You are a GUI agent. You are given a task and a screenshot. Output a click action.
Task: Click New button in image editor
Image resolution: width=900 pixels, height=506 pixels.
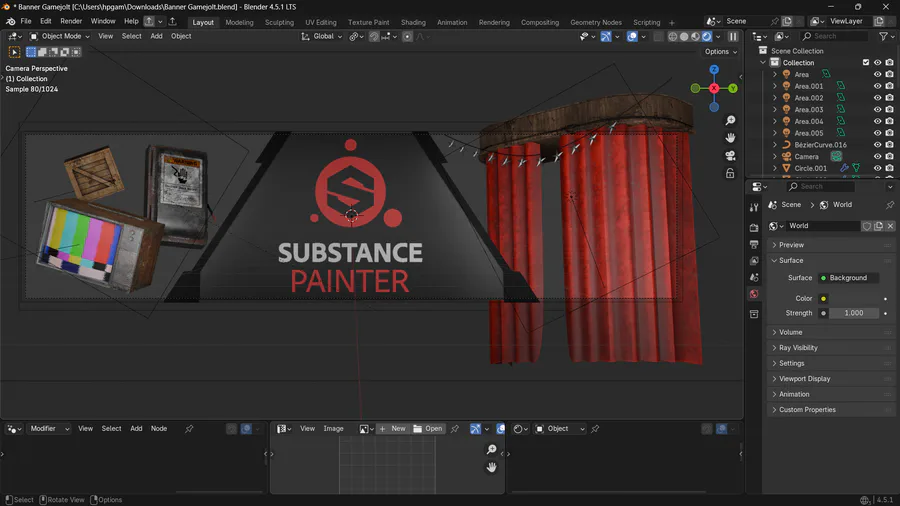pos(393,429)
